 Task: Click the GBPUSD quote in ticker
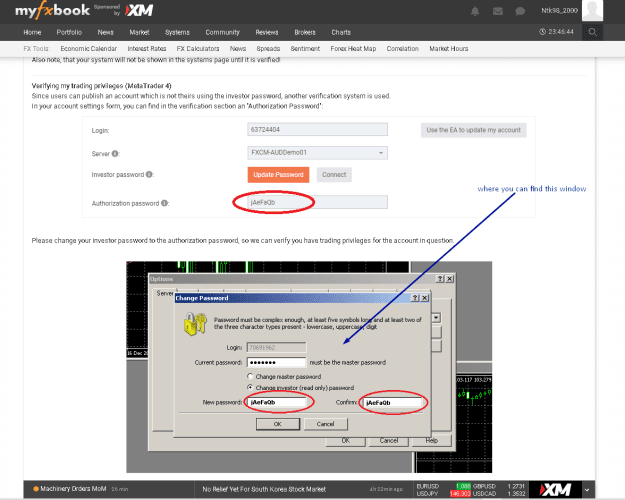(499, 486)
